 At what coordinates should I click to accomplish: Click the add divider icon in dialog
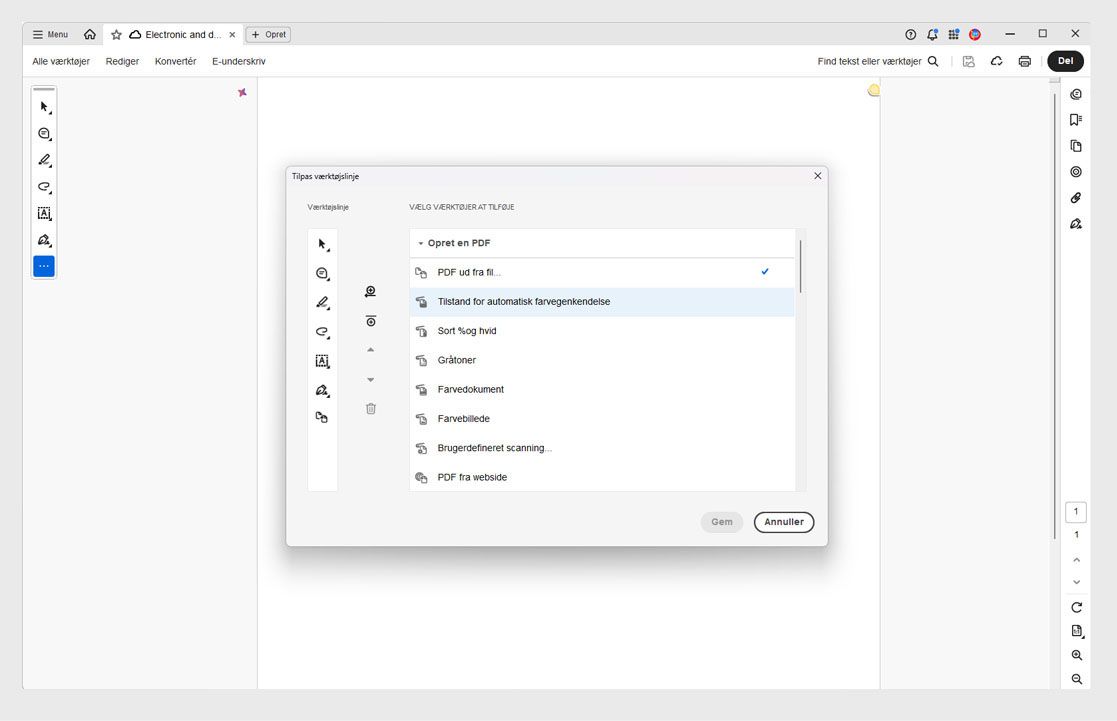(x=370, y=321)
